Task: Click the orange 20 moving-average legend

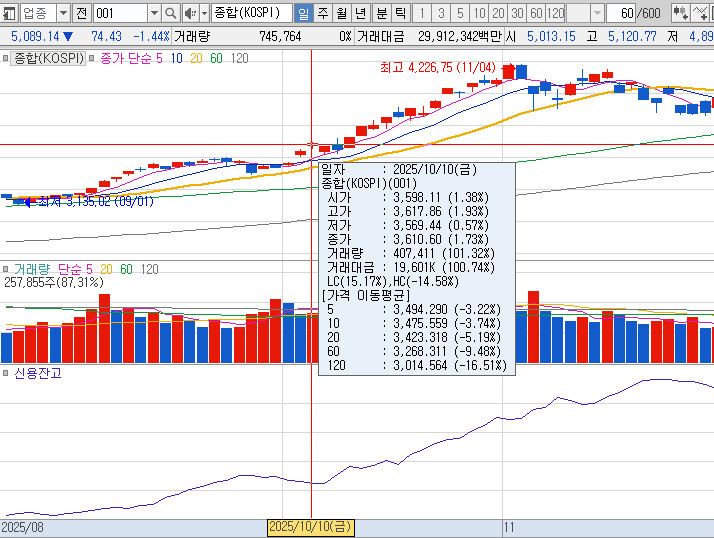Action: [195, 59]
